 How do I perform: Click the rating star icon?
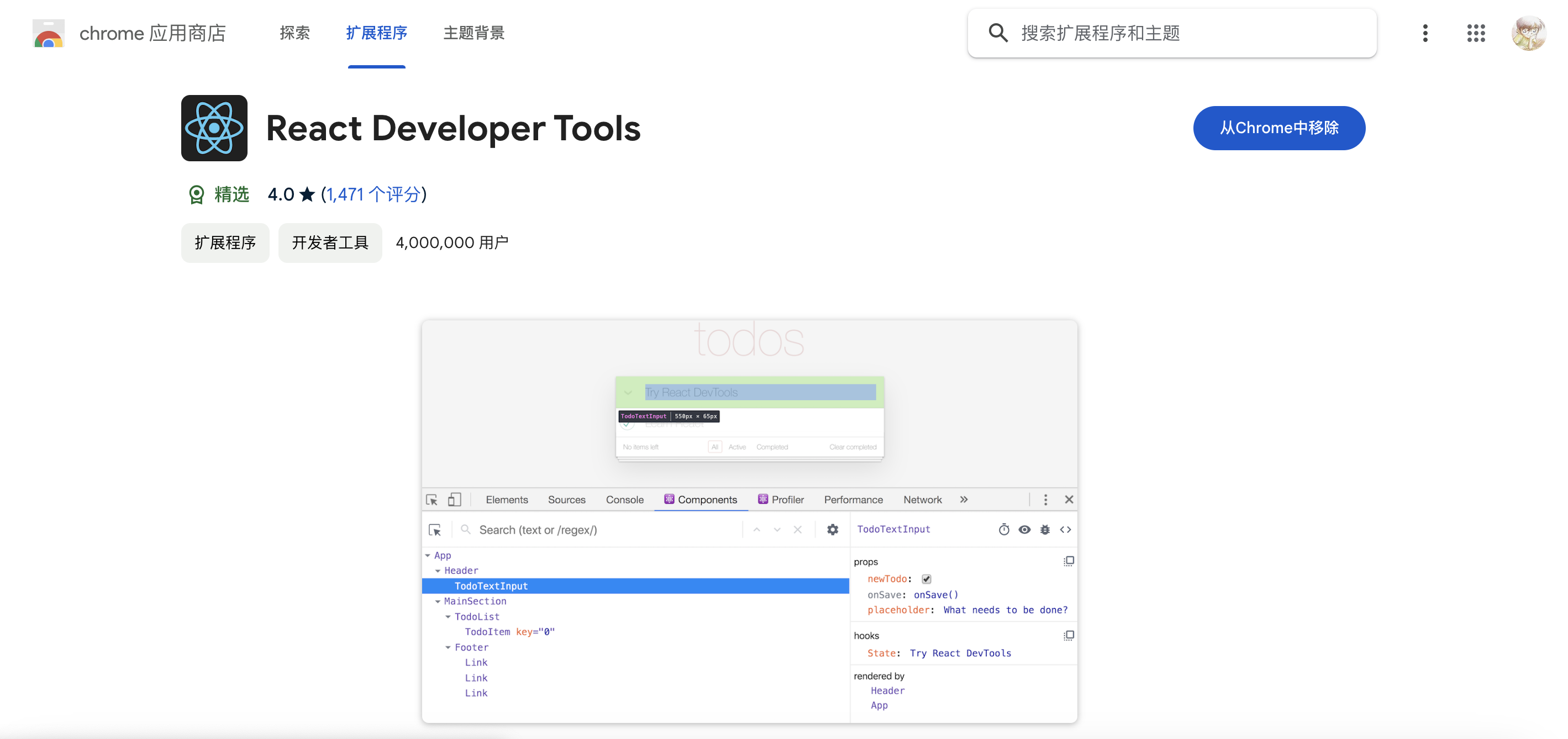(307, 195)
